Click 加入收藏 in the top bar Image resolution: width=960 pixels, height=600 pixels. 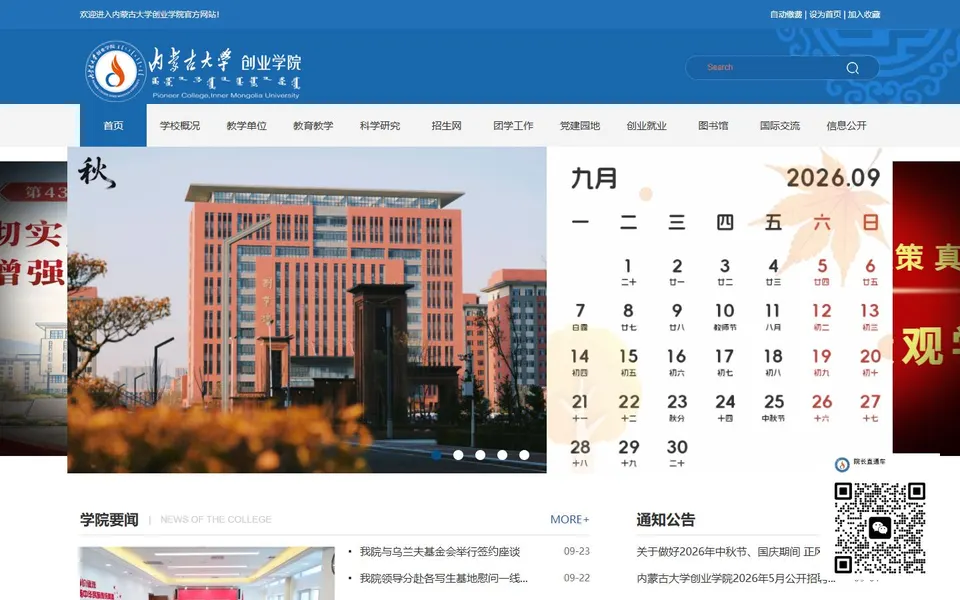click(x=864, y=14)
